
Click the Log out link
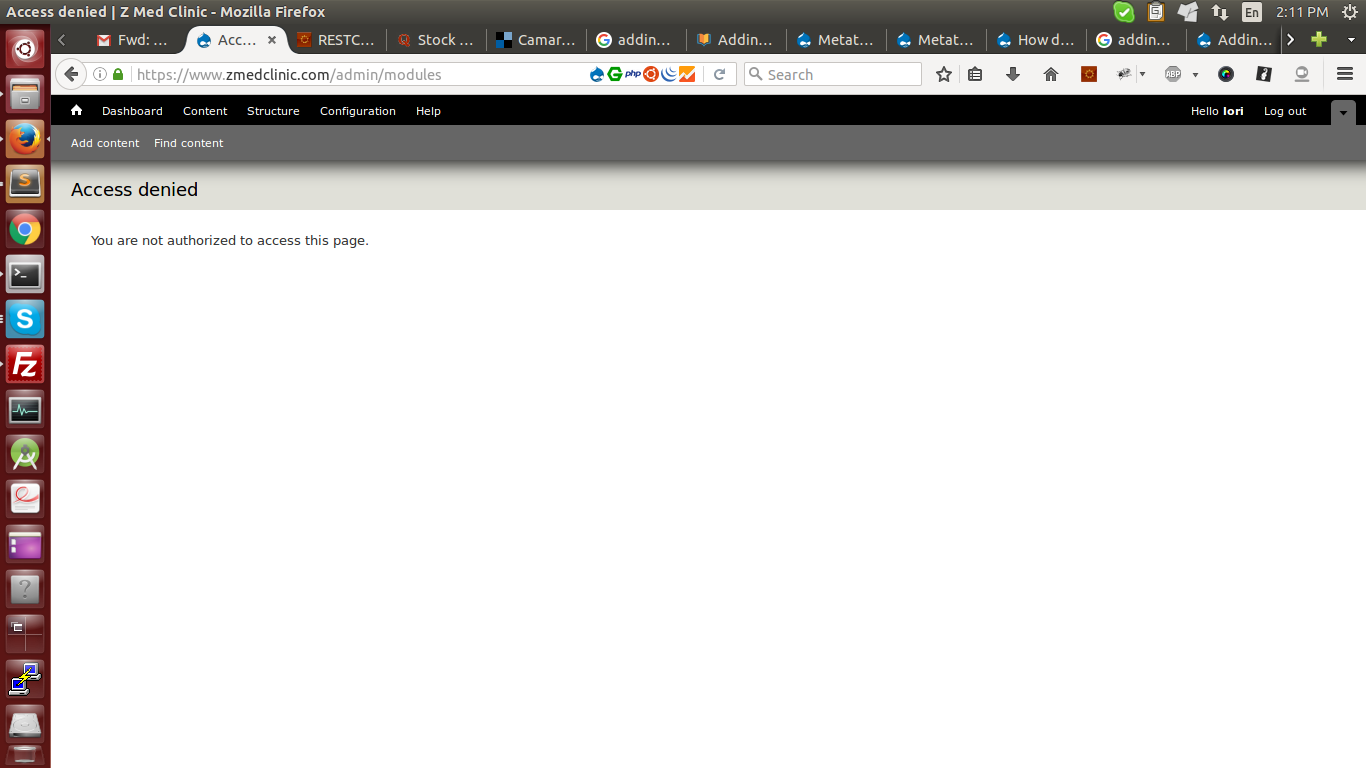[x=1284, y=111]
